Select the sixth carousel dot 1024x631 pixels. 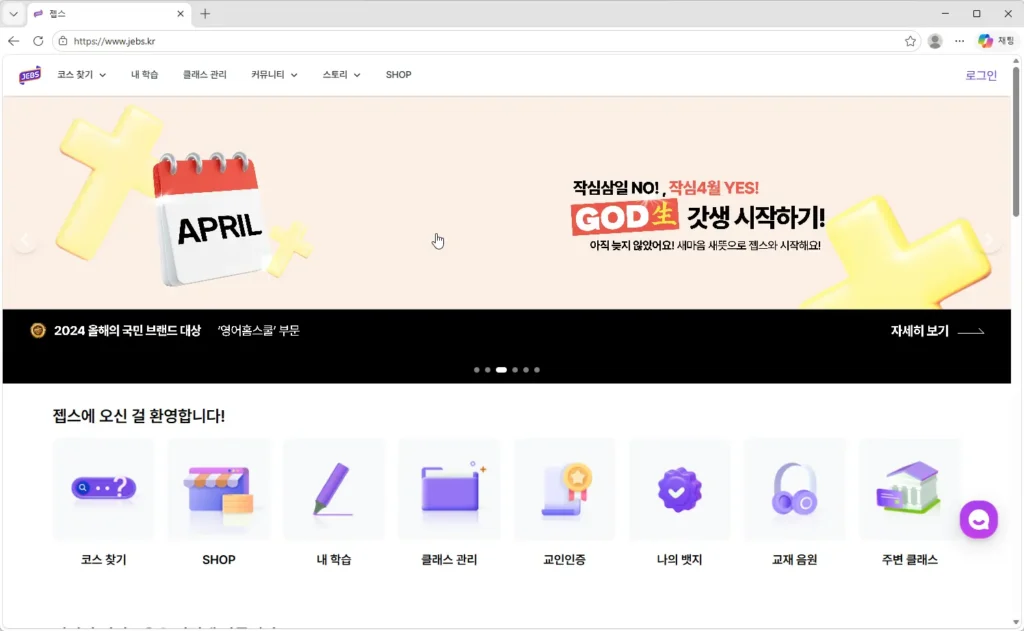click(x=537, y=370)
